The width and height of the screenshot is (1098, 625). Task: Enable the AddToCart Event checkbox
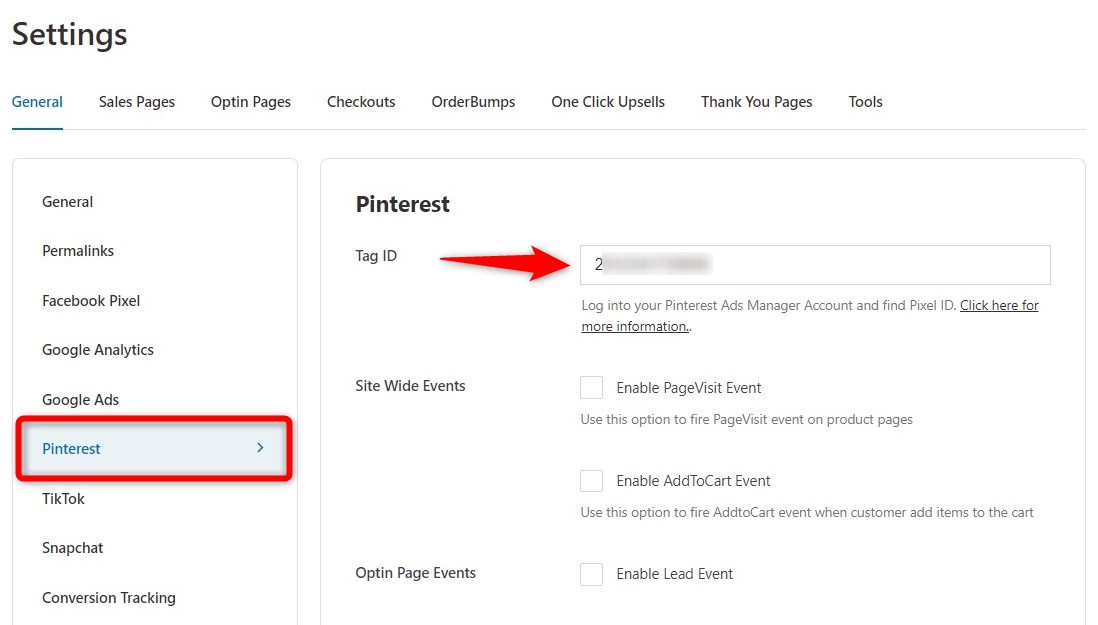(x=591, y=480)
